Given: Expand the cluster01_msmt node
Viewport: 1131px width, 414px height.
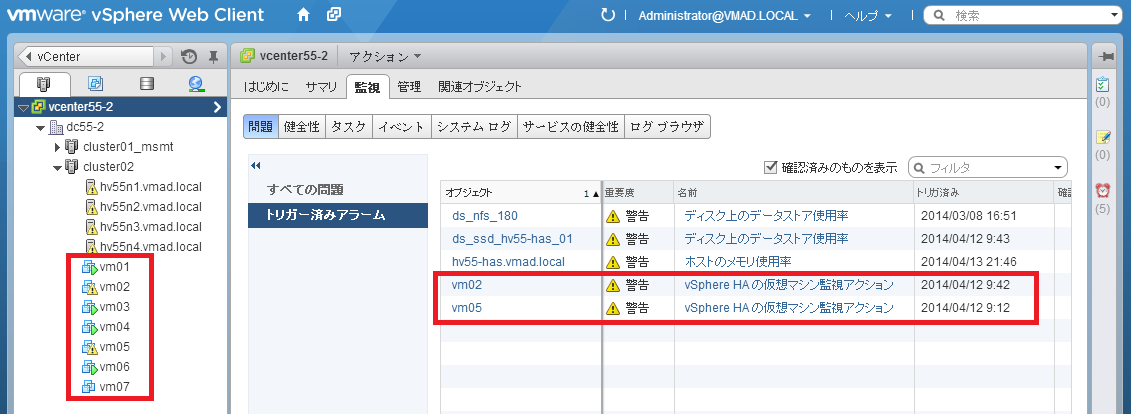Looking at the screenshot, I should pyautogui.click(x=58, y=147).
